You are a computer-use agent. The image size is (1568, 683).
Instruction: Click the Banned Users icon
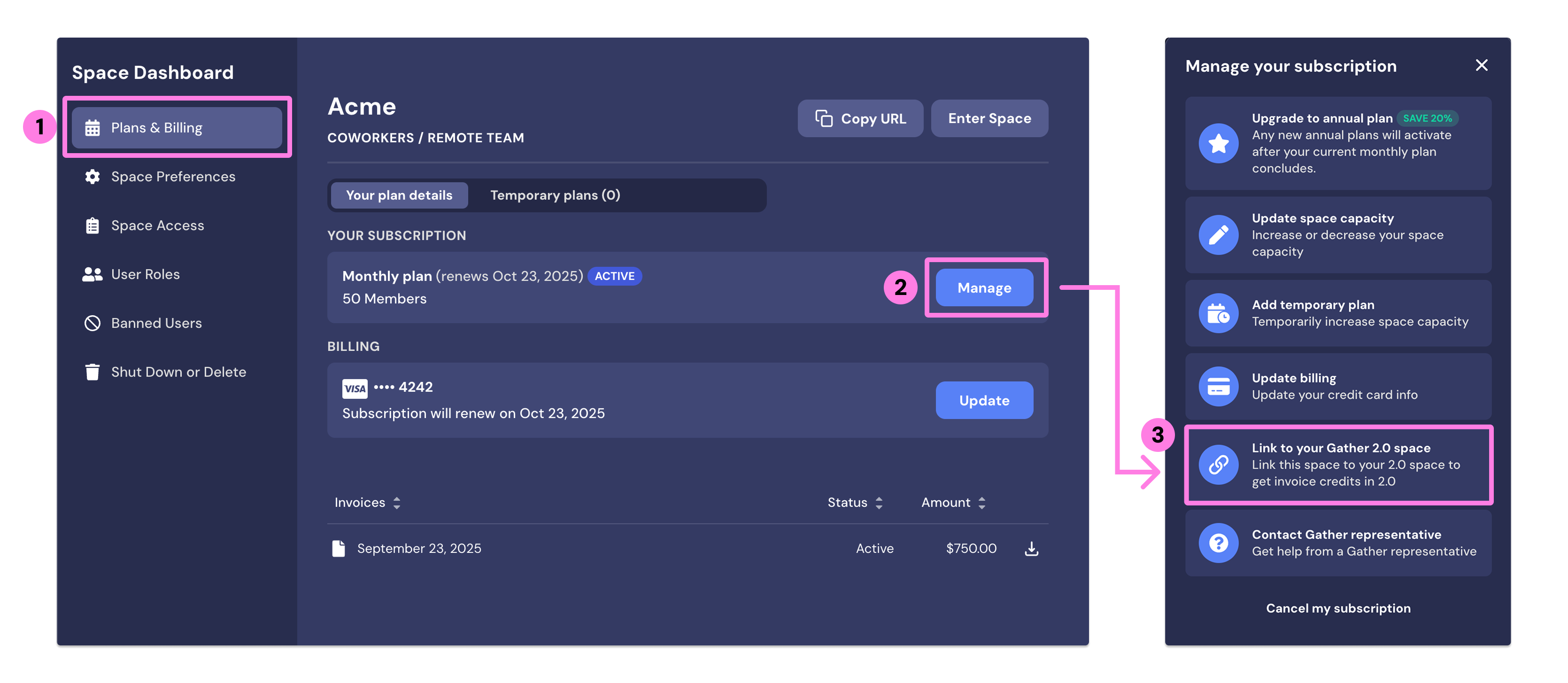point(93,323)
